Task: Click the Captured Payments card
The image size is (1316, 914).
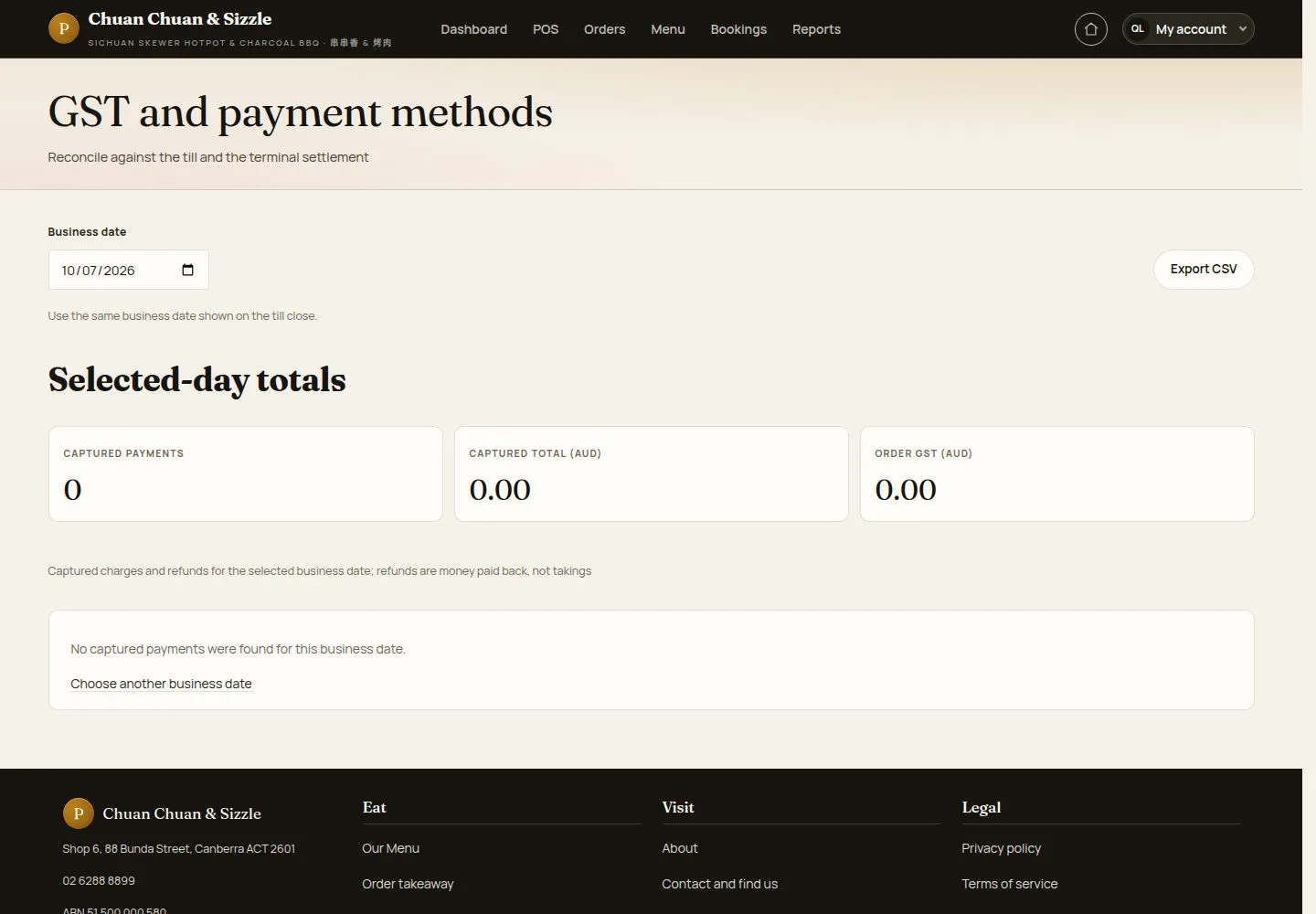Action: pos(245,473)
